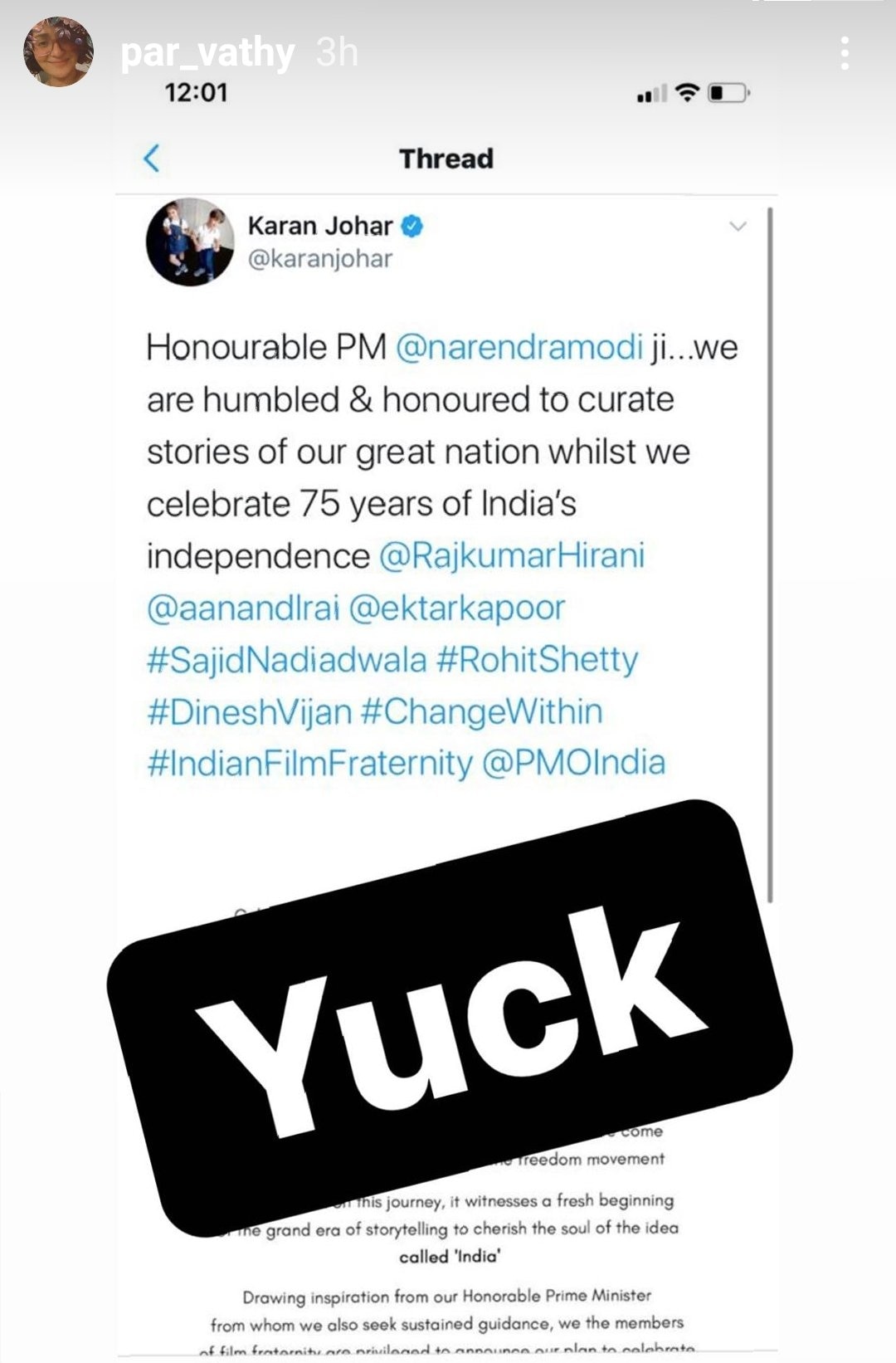
Task: Tap the Yuck sticker overlay
Action: click(449, 1019)
